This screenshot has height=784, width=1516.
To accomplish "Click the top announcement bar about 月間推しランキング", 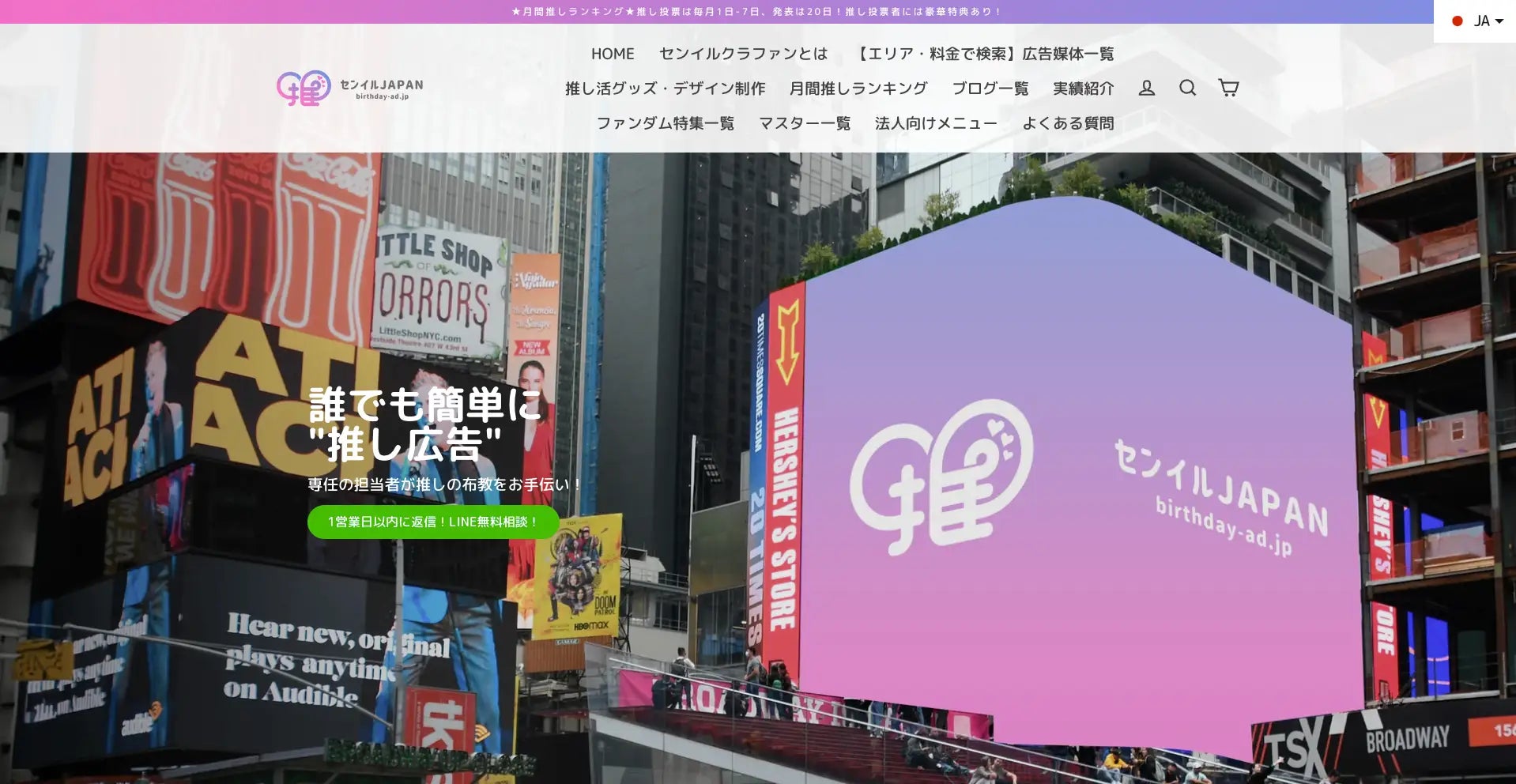I will coord(757,12).
